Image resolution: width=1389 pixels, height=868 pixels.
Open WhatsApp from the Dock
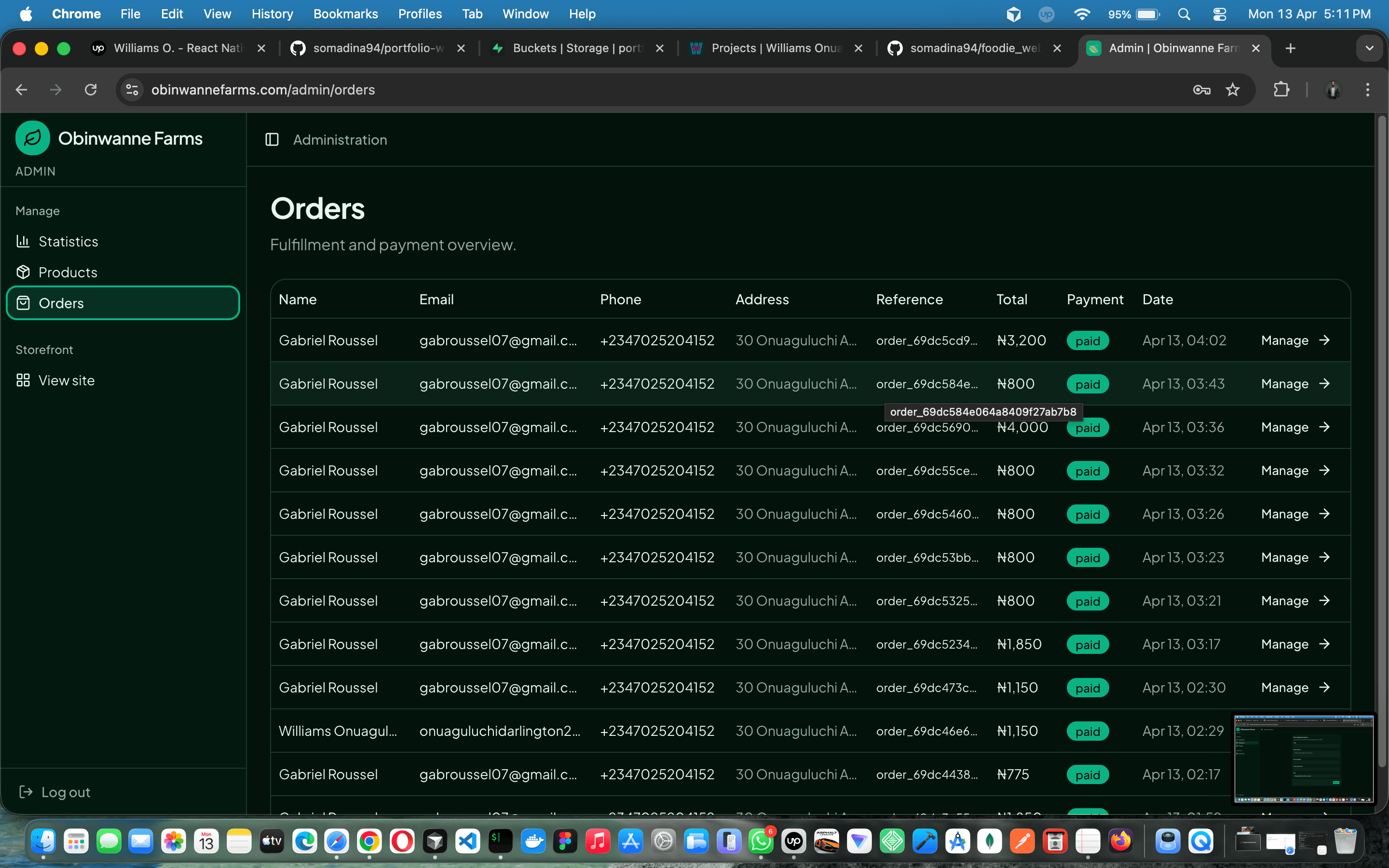click(x=762, y=841)
